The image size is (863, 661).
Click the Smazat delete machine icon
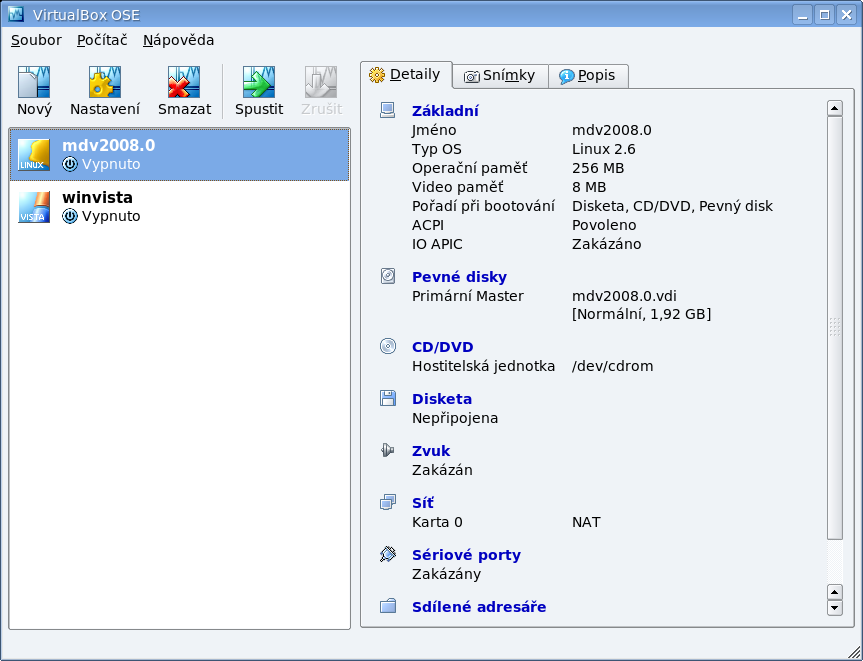click(x=184, y=82)
